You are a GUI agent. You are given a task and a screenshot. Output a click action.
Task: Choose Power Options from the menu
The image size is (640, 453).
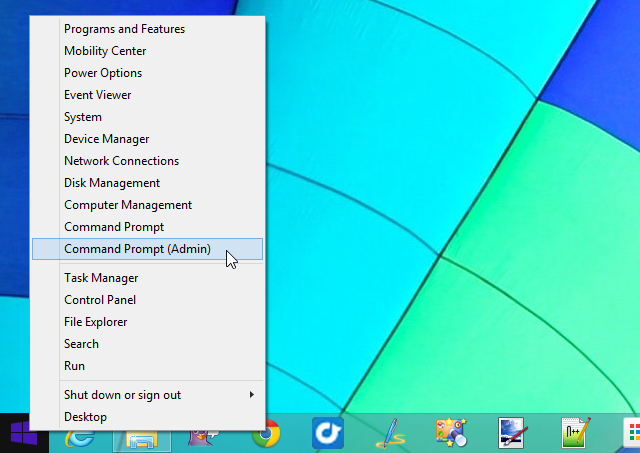pyautogui.click(x=147, y=73)
